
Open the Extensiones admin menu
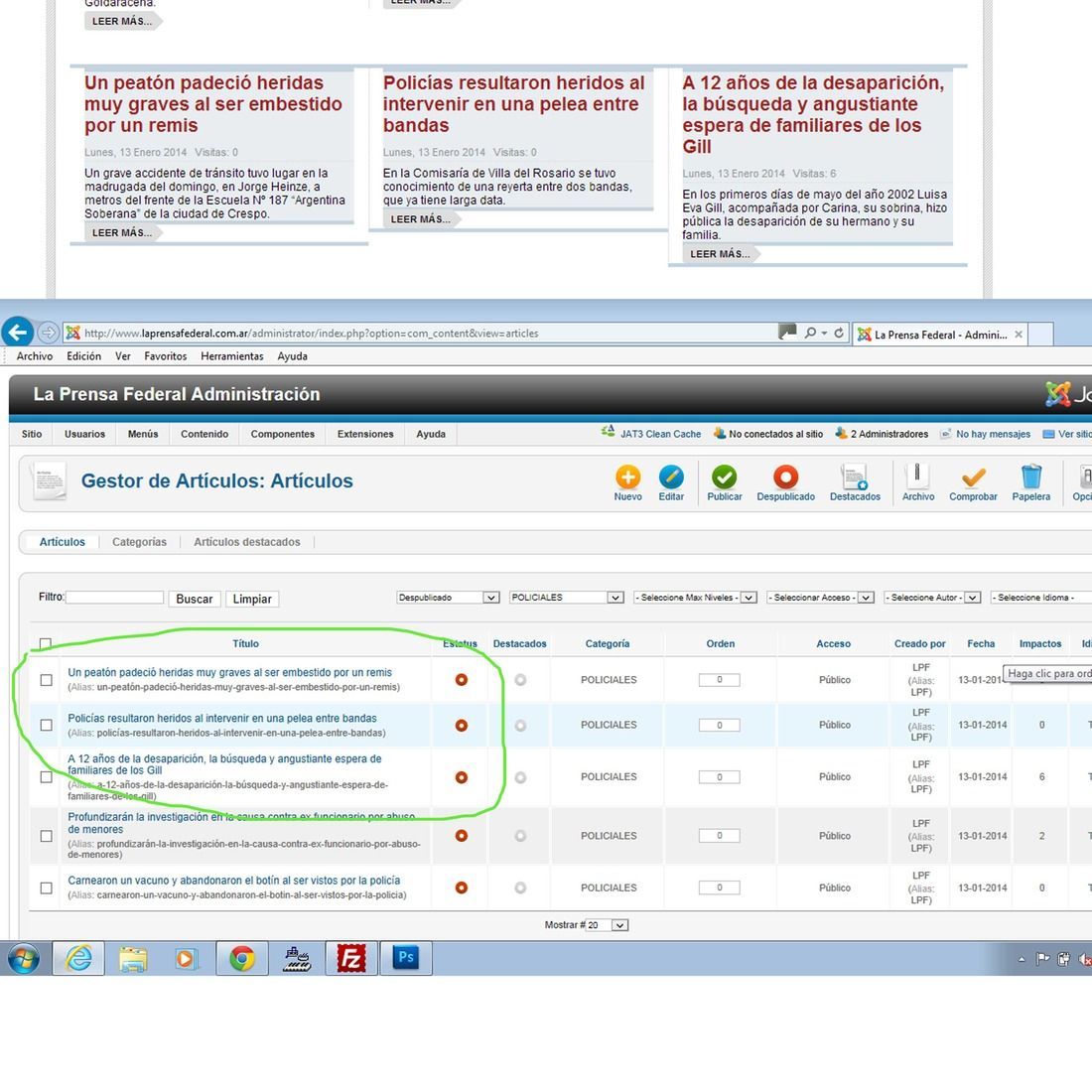point(365,434)
